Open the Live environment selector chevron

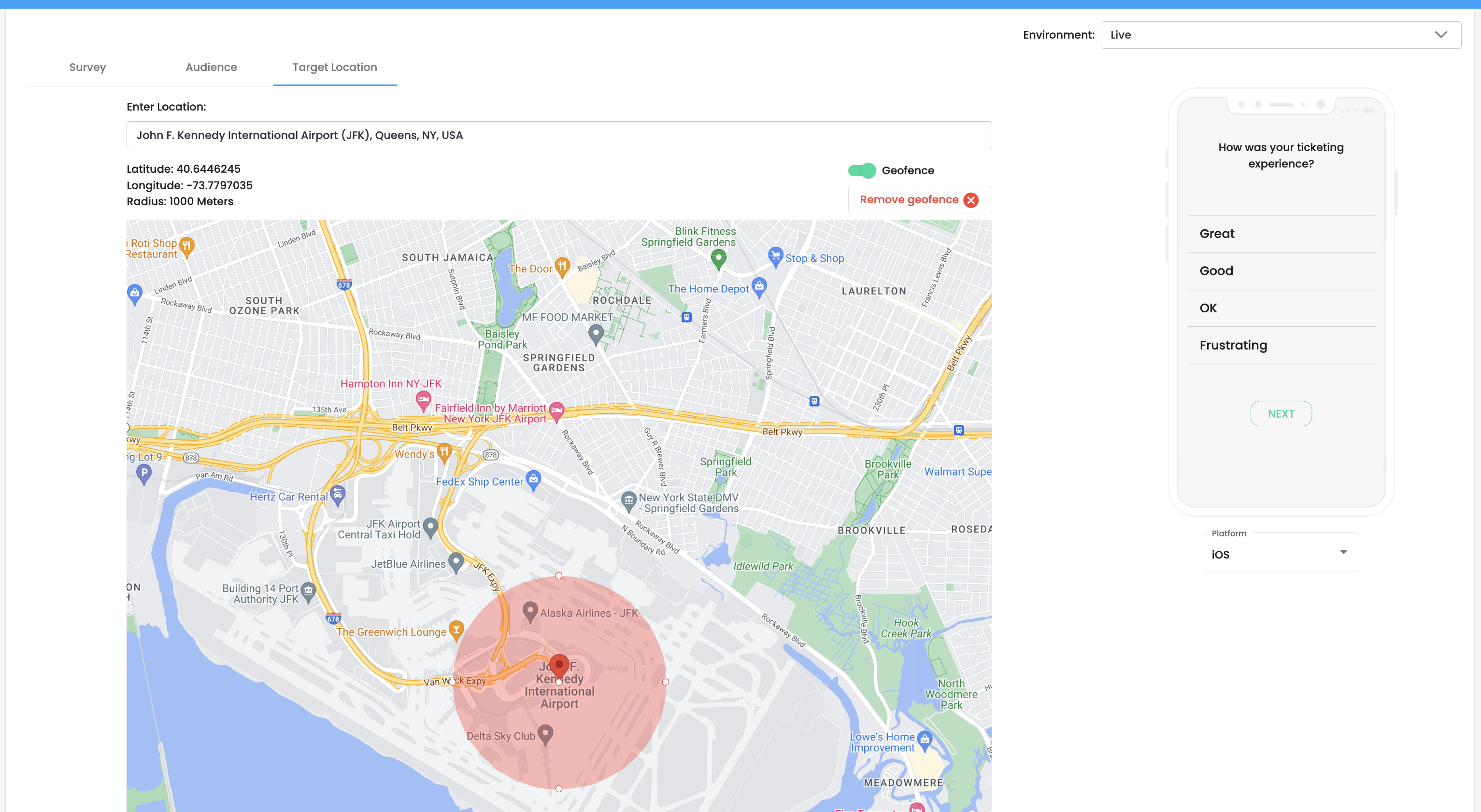[1440, 34]
